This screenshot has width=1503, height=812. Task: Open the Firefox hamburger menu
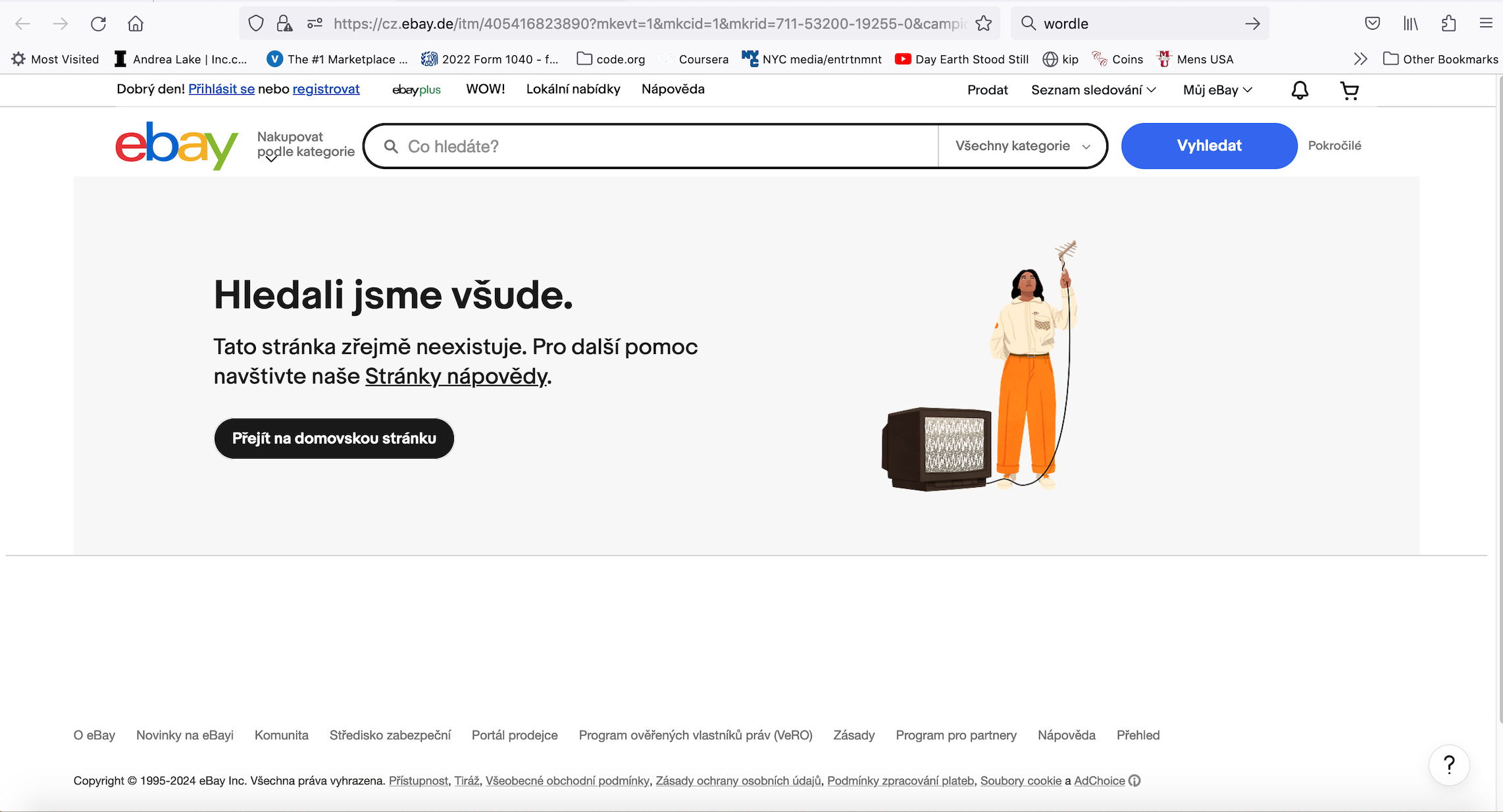click(1486, 24)
